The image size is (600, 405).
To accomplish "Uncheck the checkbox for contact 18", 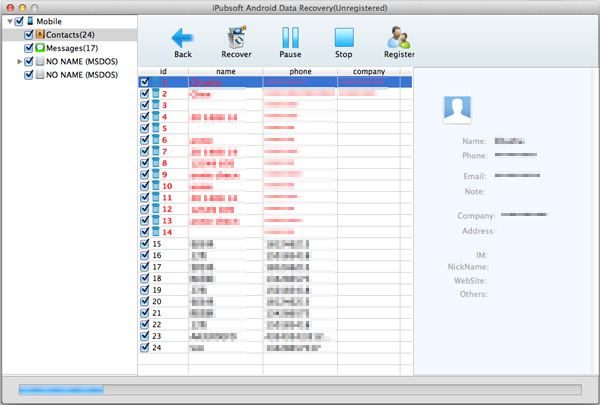I will (145, 278).
